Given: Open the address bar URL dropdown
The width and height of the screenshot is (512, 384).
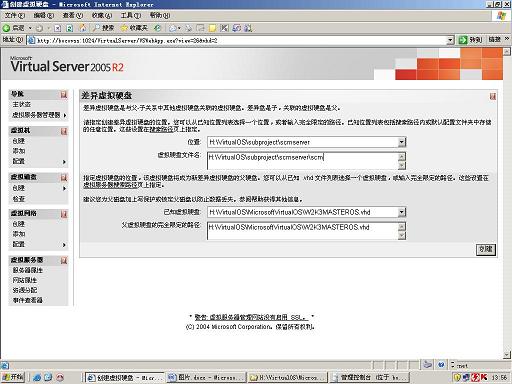Looking at the screenshot, I should click(450, 40).
